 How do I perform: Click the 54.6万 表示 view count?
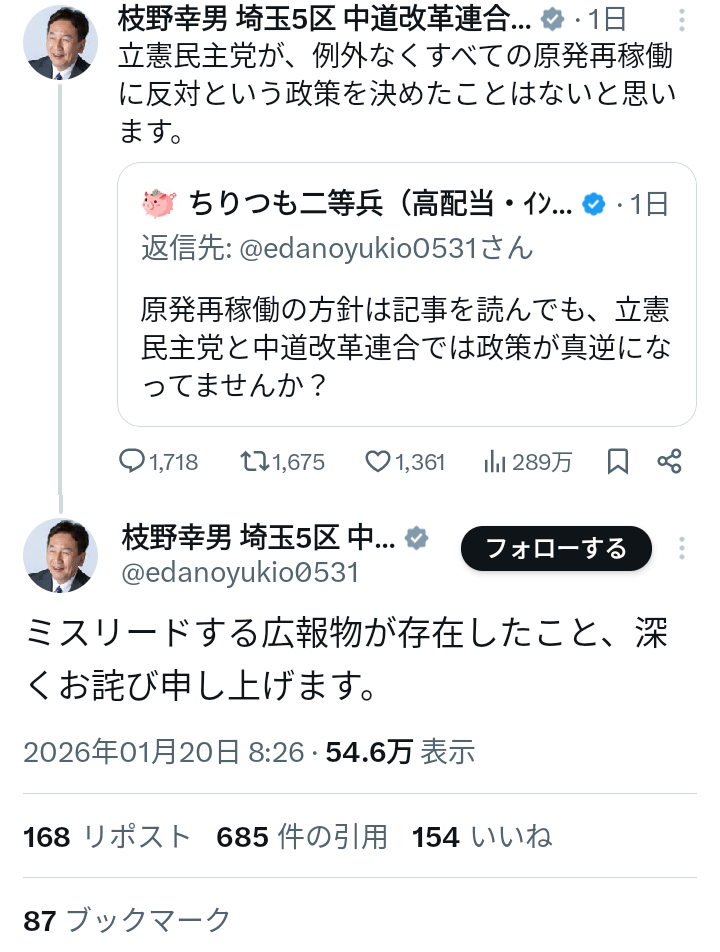(402, 752)
